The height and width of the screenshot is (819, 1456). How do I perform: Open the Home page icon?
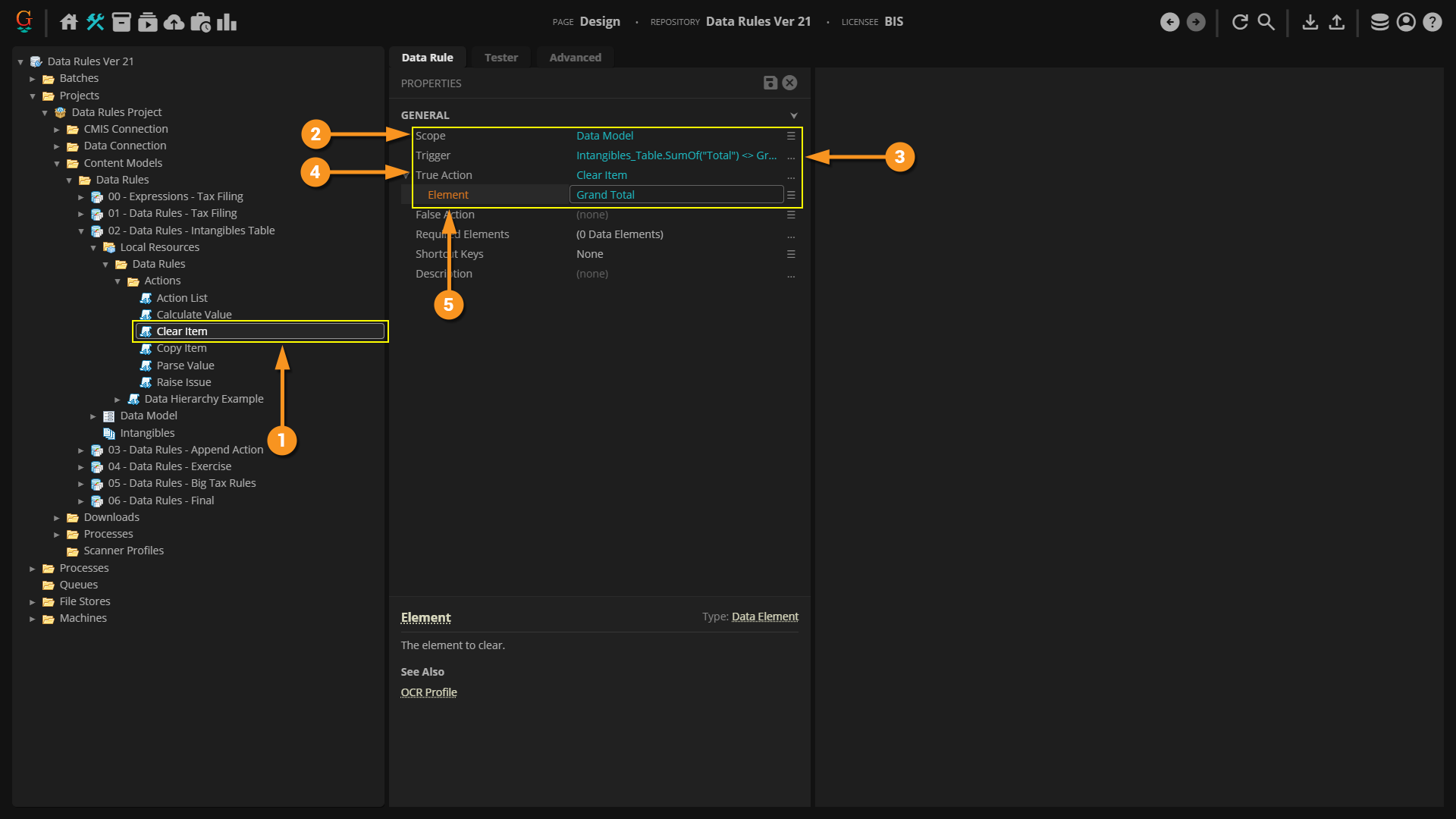tap(69, 22)
